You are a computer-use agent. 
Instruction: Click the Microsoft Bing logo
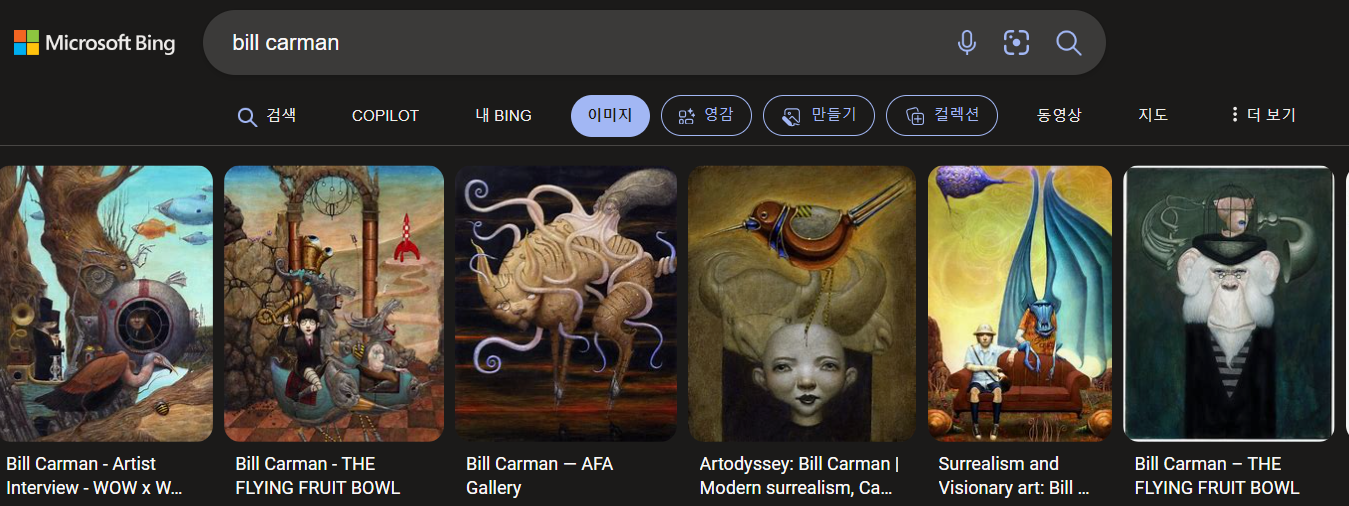coord(94,43)
